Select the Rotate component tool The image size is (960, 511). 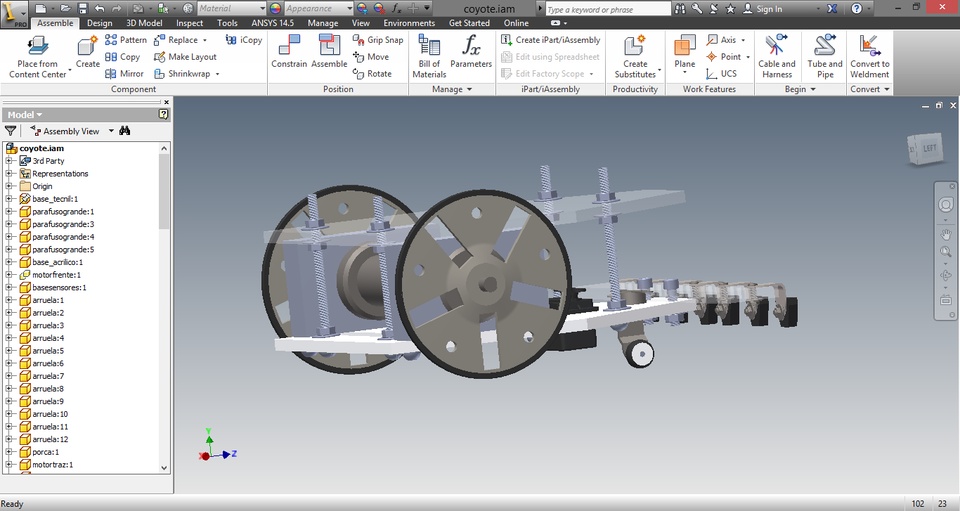coord(372,73)
